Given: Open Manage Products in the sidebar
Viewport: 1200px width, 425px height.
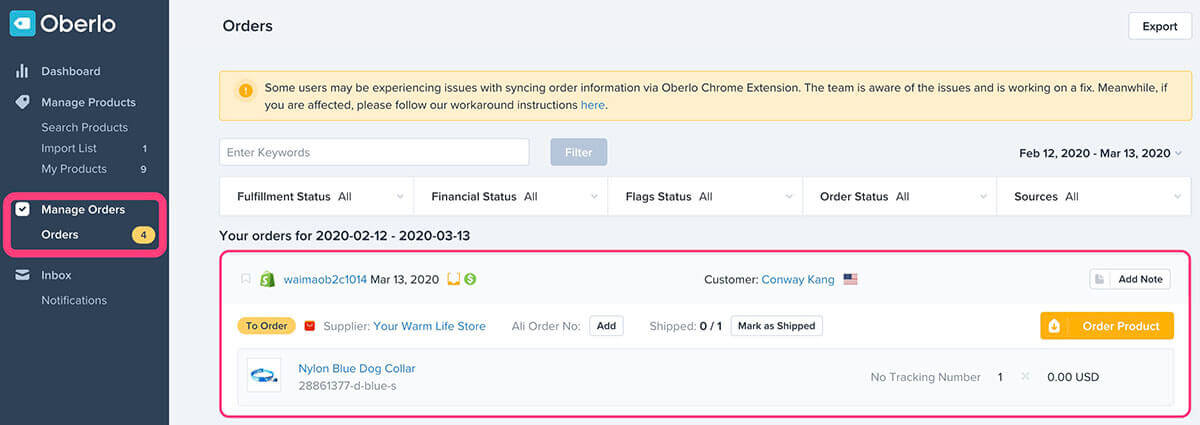Looking at the screenshot, I should tap(88, 102).
